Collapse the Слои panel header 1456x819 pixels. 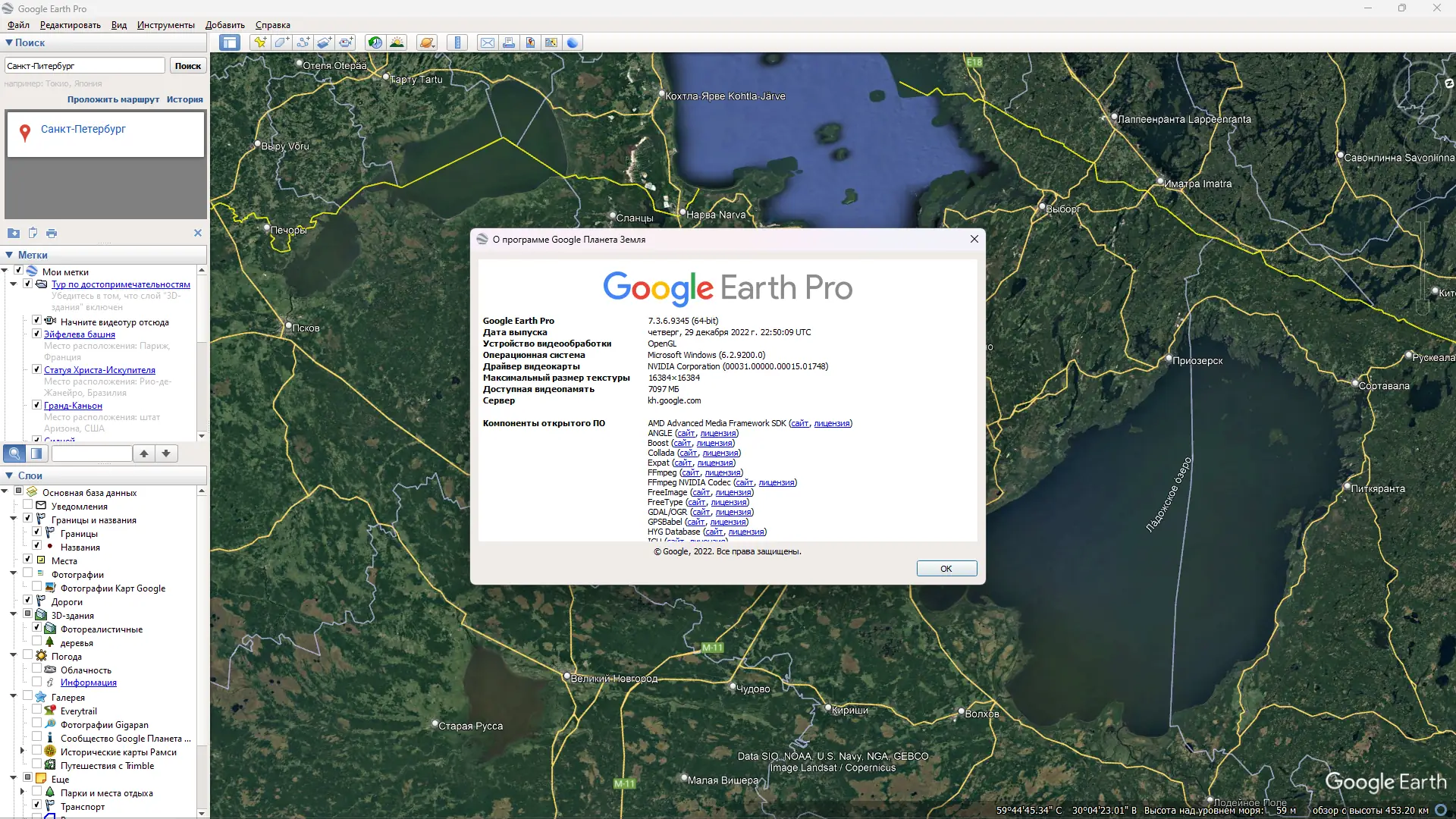click(9, 475)
